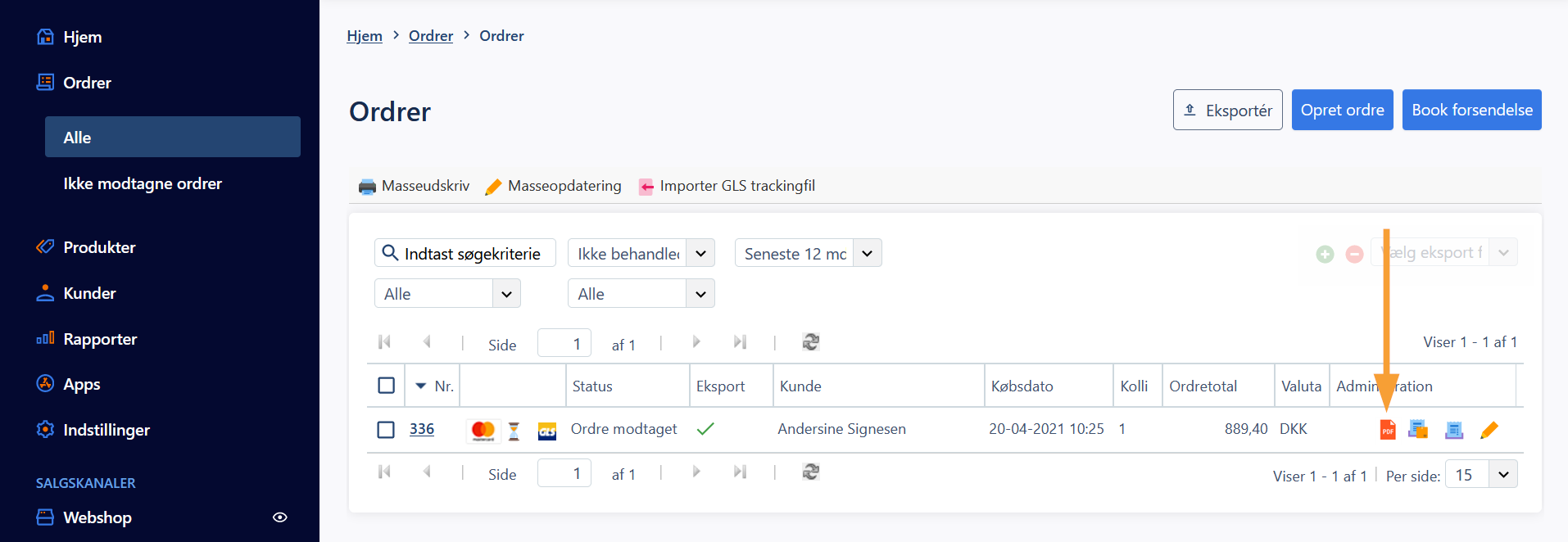Click the printer icon for Masseudskriv
The height and width of the screenshot is (542, 1568).
tap(367, 187)
